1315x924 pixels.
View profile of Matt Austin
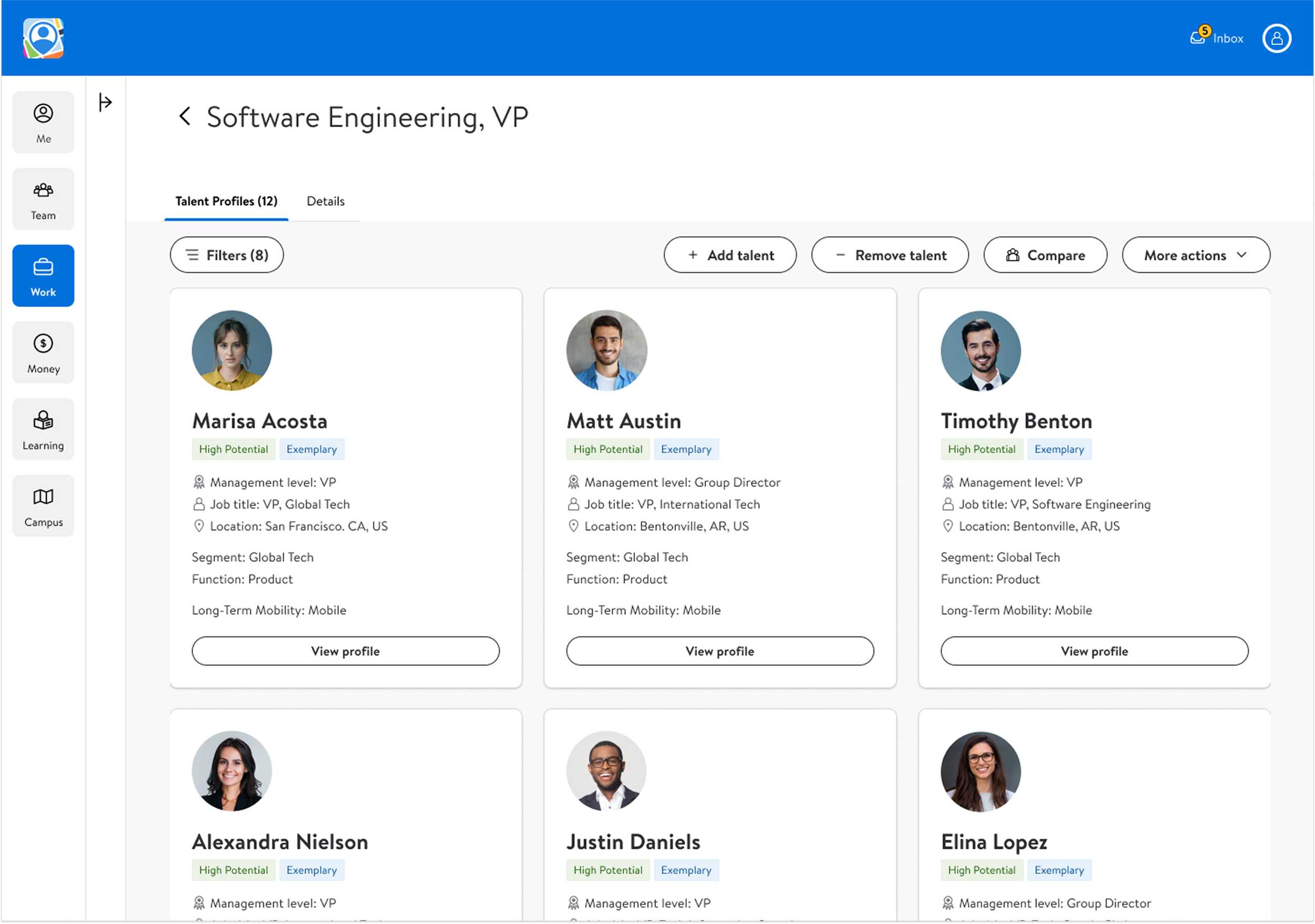[x=720, y=651]
